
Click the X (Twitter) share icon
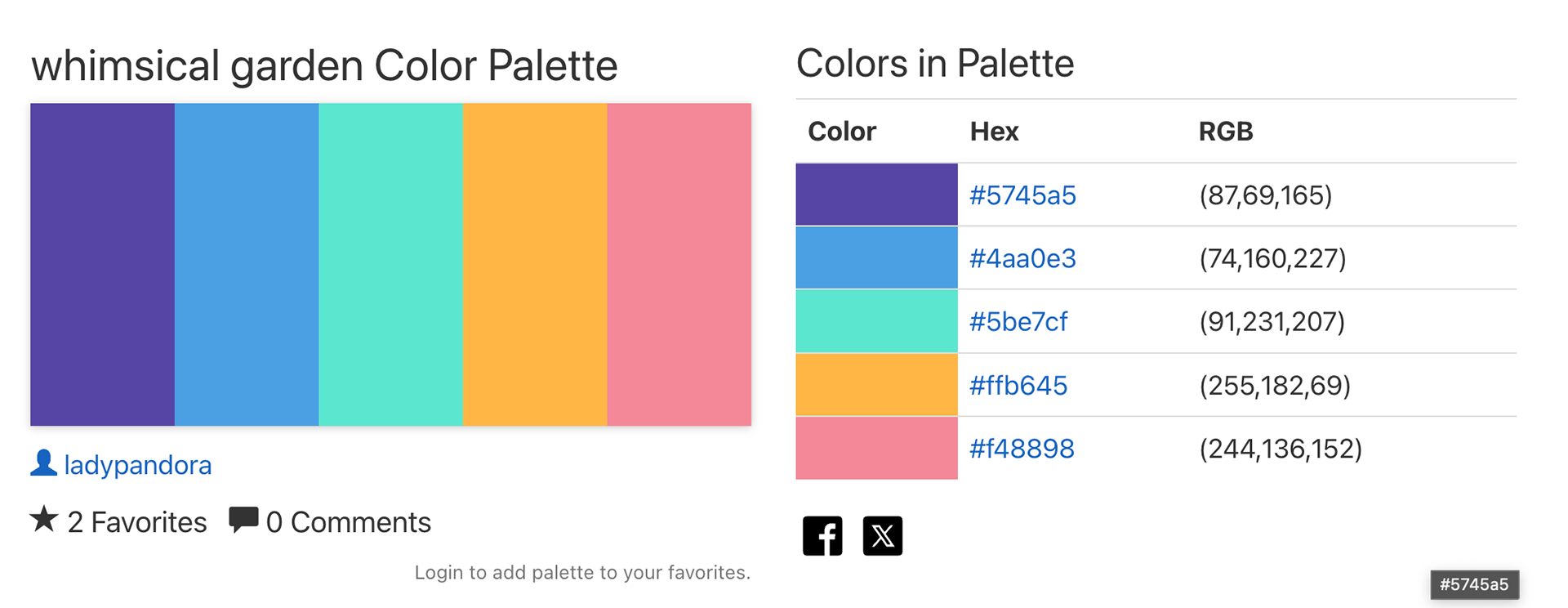pyautogui.click(x=883, y=536)
